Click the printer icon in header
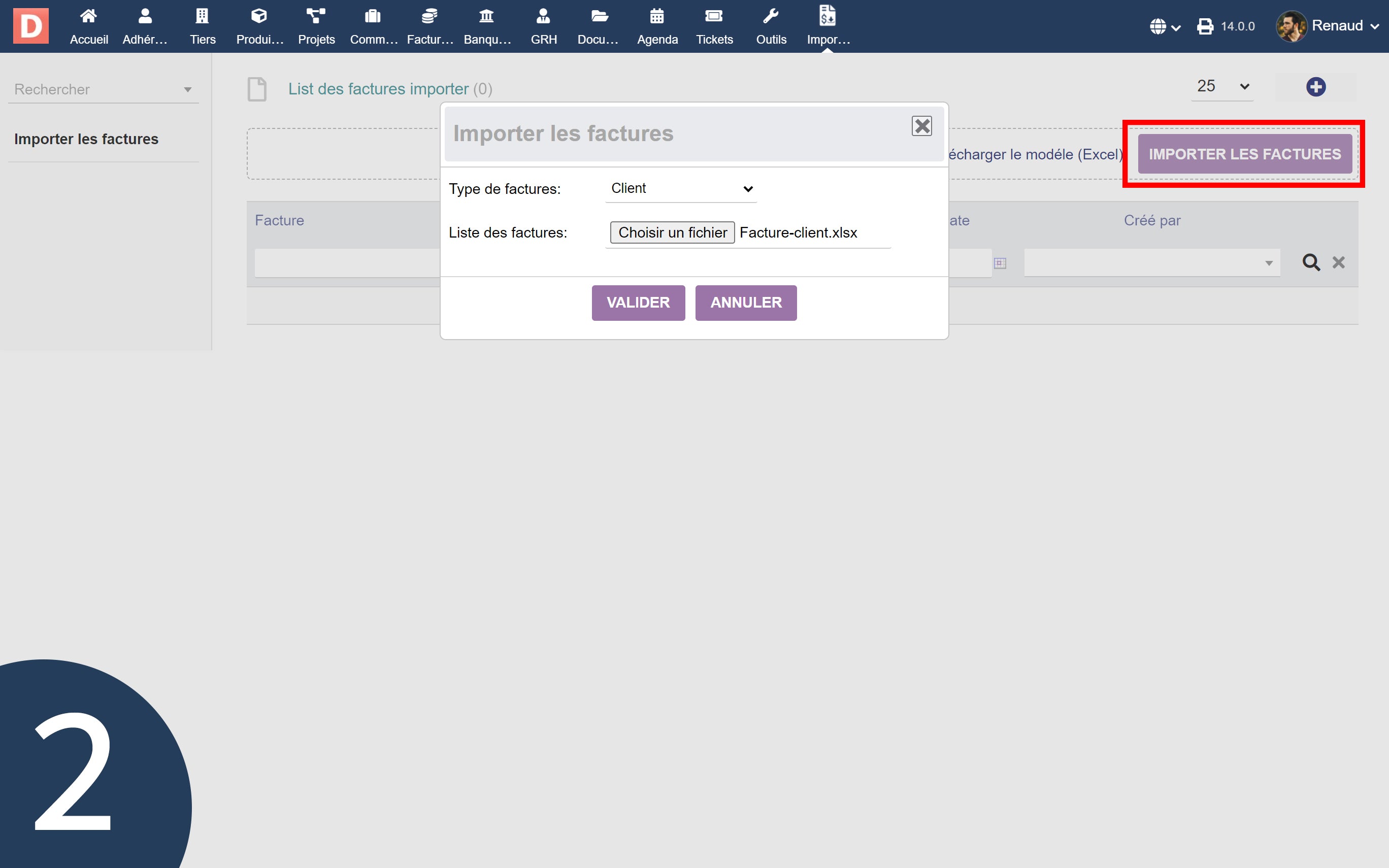Screen dimensions: 1389x868 click(1205, 26)
